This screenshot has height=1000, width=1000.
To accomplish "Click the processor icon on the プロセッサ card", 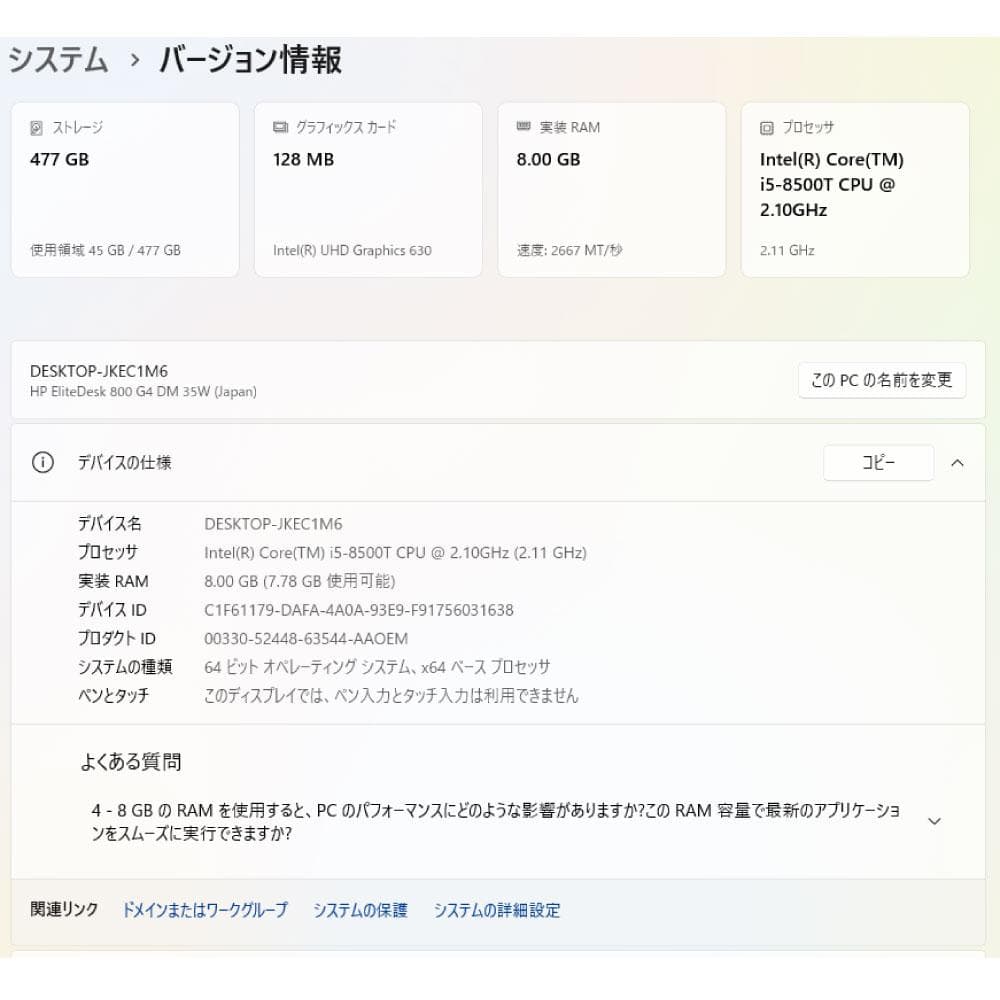I will point(764,127).
